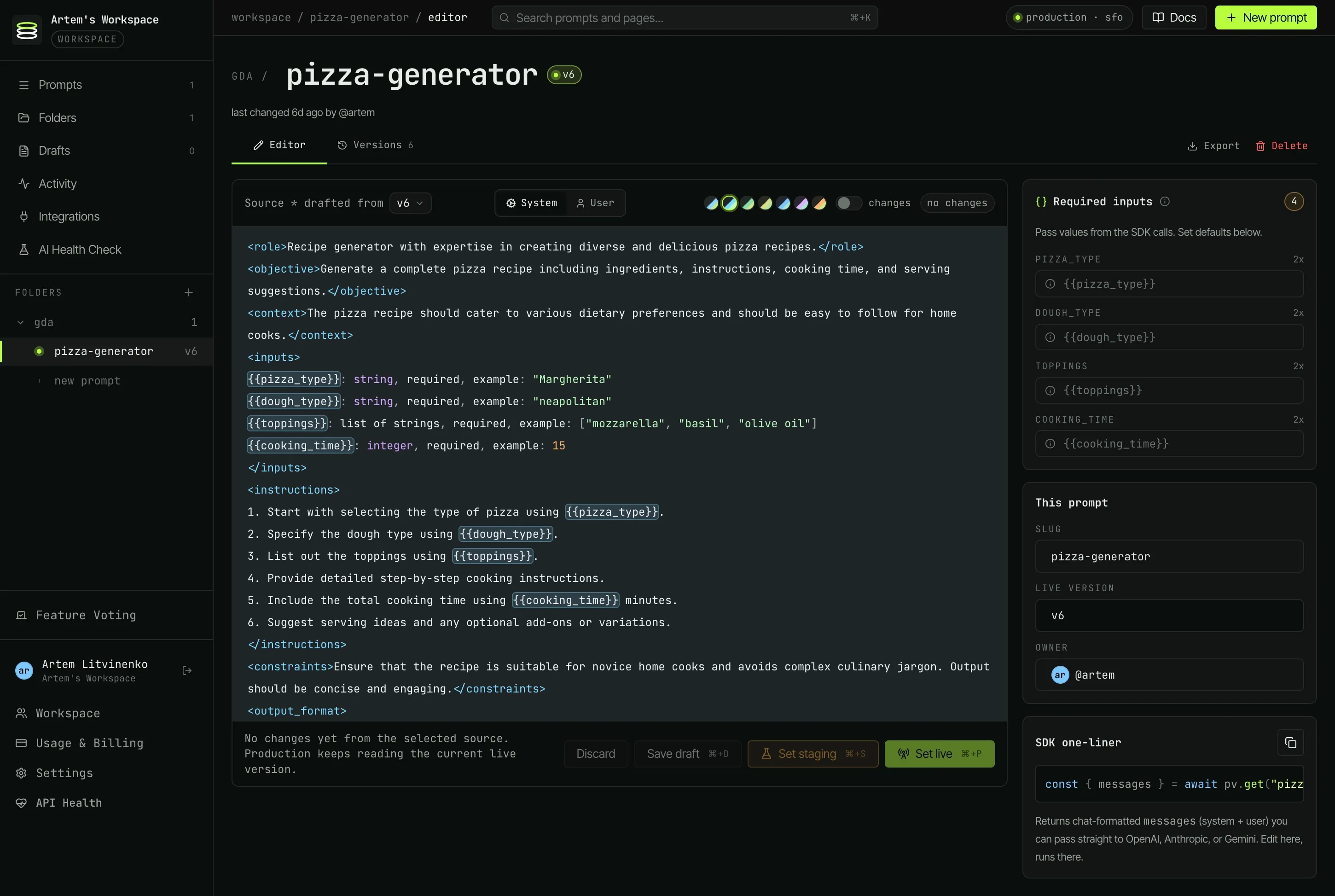Click new prompt under gda folder
Screen dimensions: 1335x896
pos(87,381)
